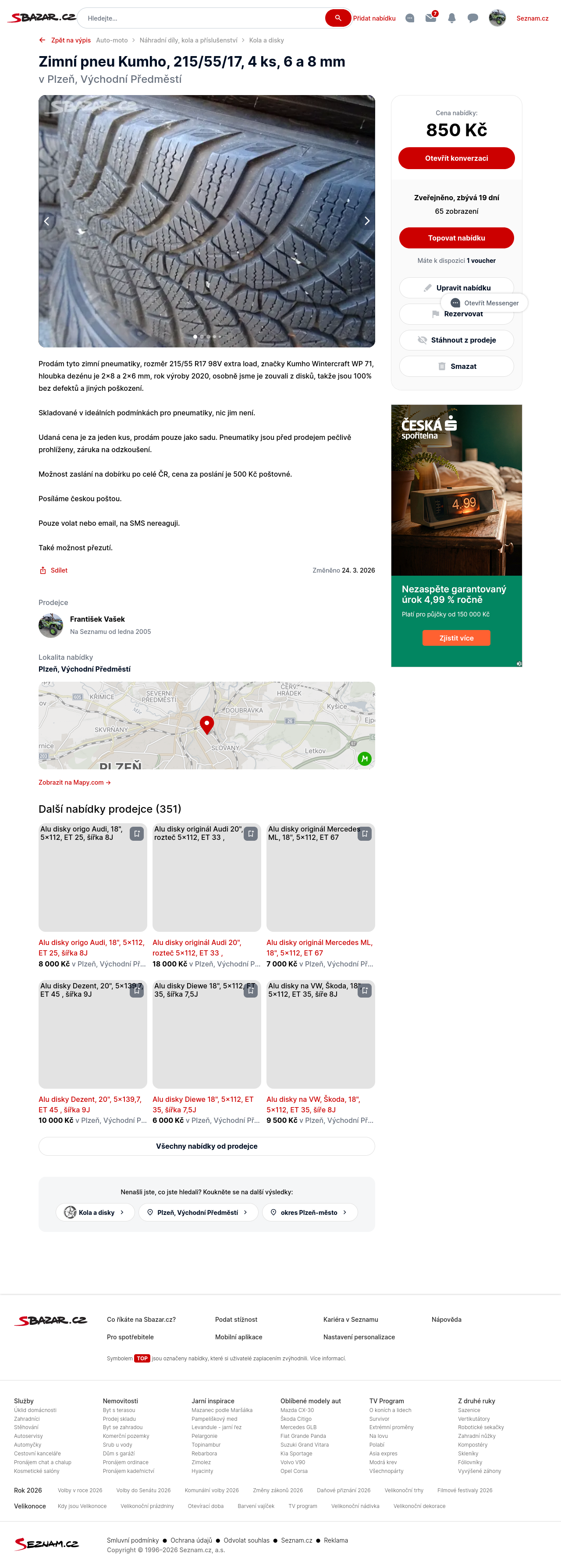
Task: Bookmark the Alu disky Dezent listing
Action: click(136, 990)
